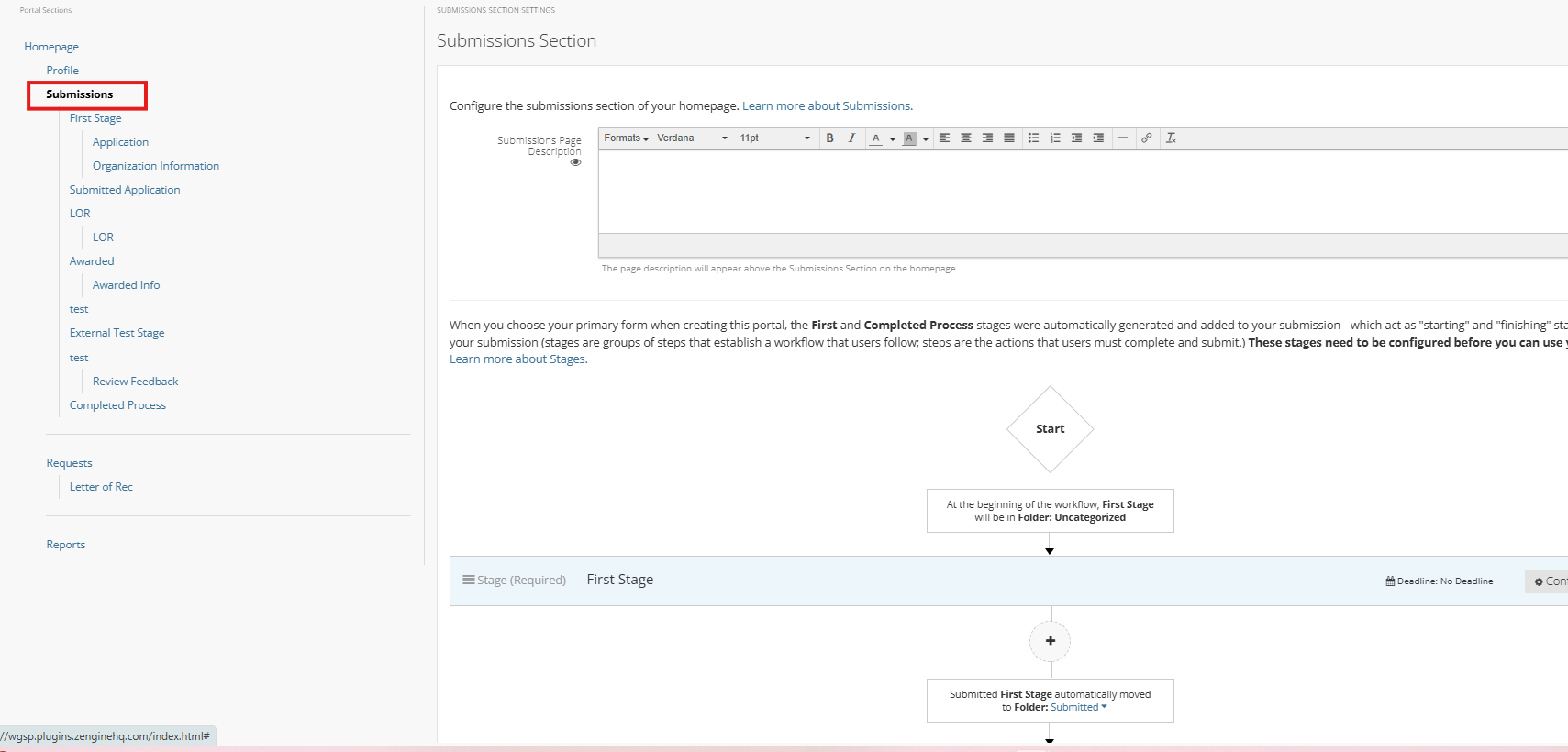Open Application step in sidebar
Viewport: 1568px width, 752px height.
point(120,142)
